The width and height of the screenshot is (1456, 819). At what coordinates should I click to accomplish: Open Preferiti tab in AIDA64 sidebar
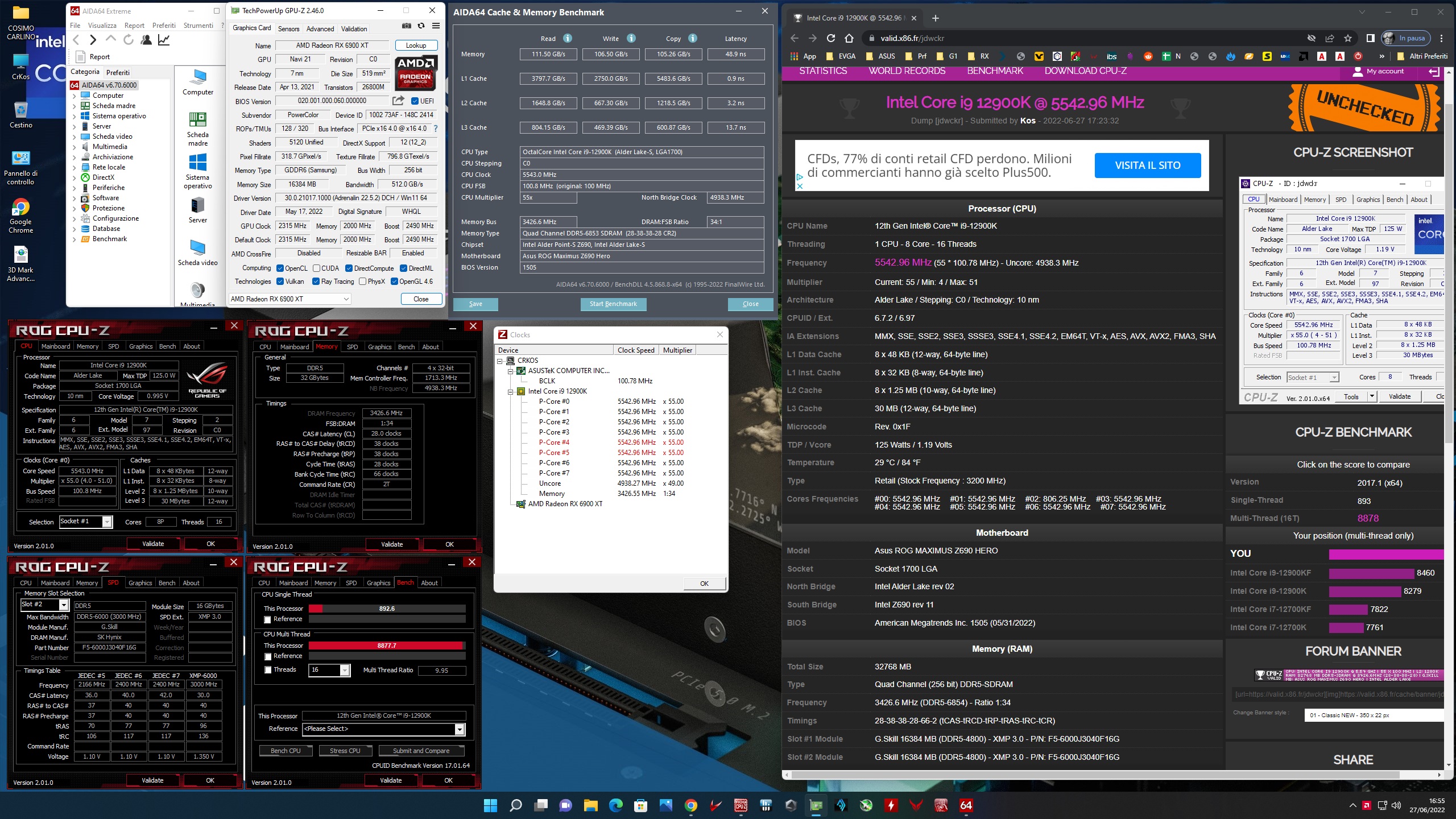click(118, 72)
